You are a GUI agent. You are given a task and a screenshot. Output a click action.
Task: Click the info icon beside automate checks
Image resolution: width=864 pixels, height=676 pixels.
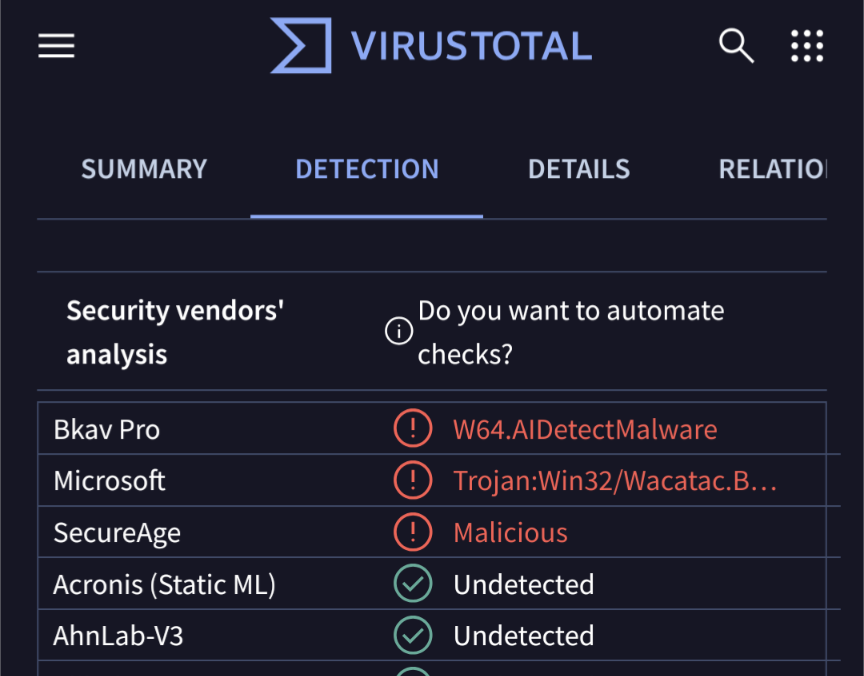point(398,331)
